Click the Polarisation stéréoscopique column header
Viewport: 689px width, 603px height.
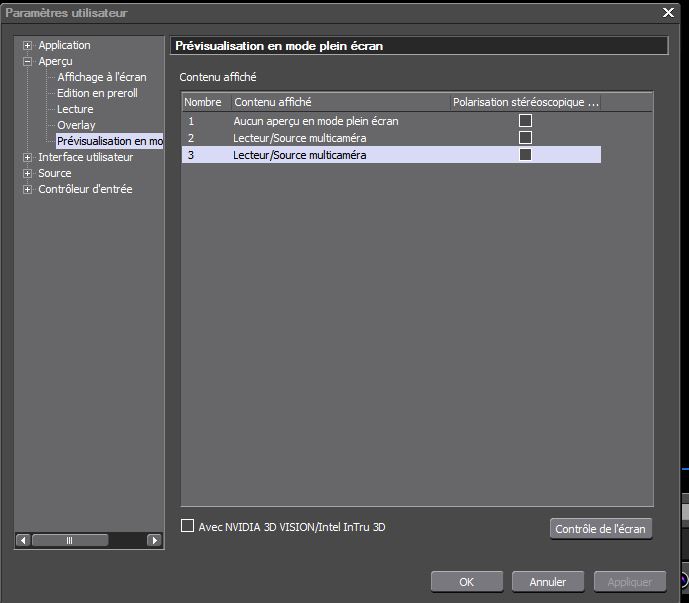click(525, 102)
